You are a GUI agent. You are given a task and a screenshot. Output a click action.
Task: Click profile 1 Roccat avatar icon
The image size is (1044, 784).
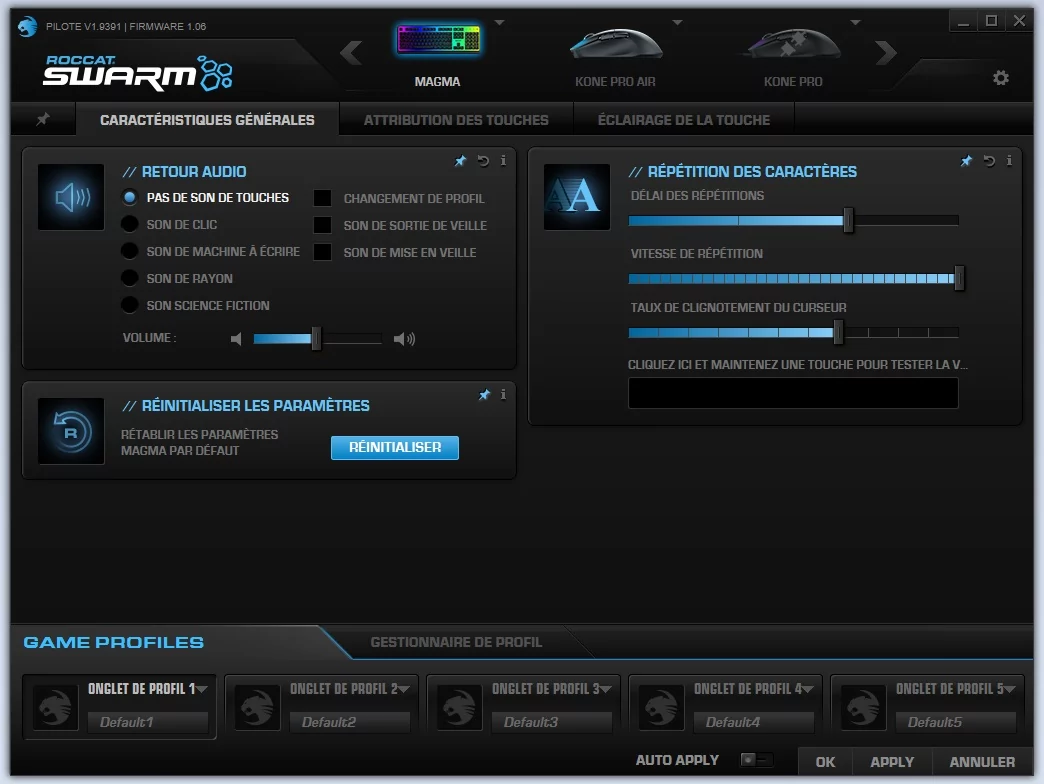tap(55, 707)
